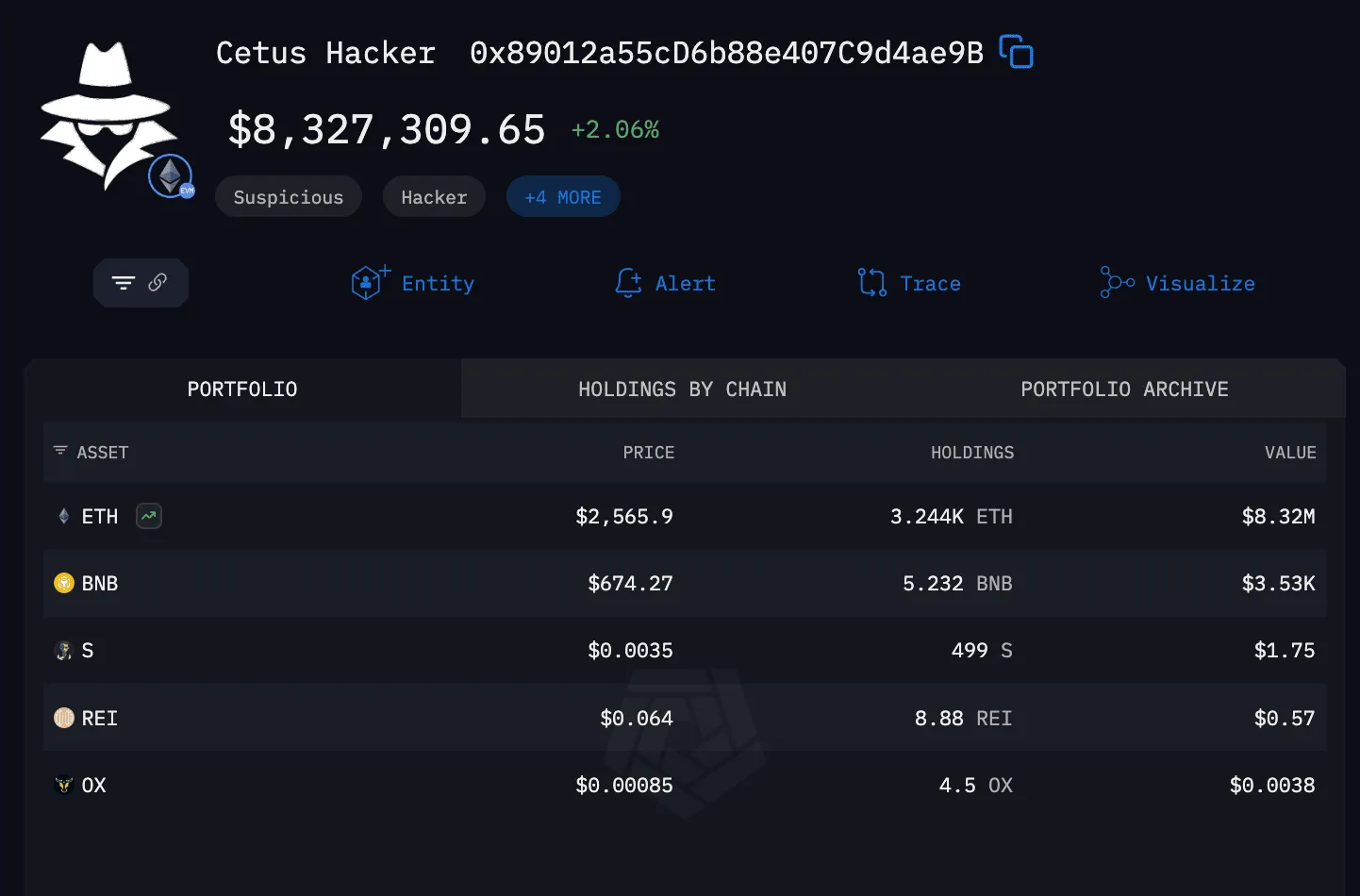
Task: Click the Ethereum EVM chain badge
Action: [x=172, y=176]
